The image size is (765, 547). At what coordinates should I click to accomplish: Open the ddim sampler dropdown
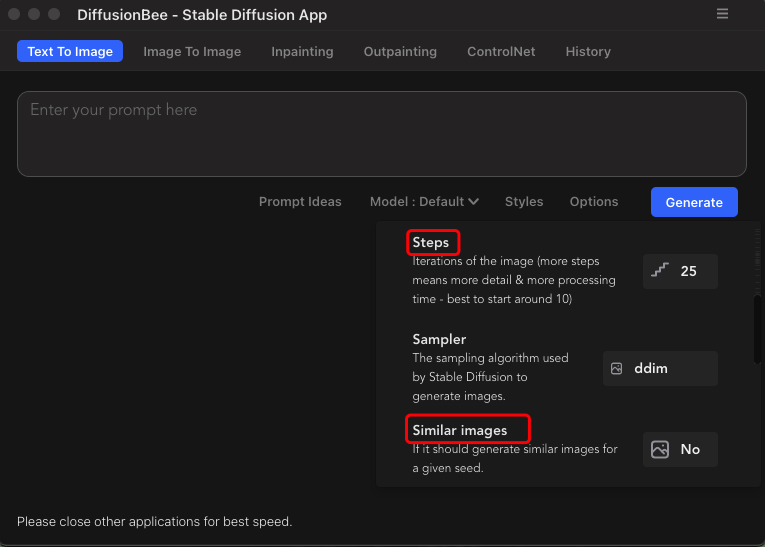[x=660, y=368]
